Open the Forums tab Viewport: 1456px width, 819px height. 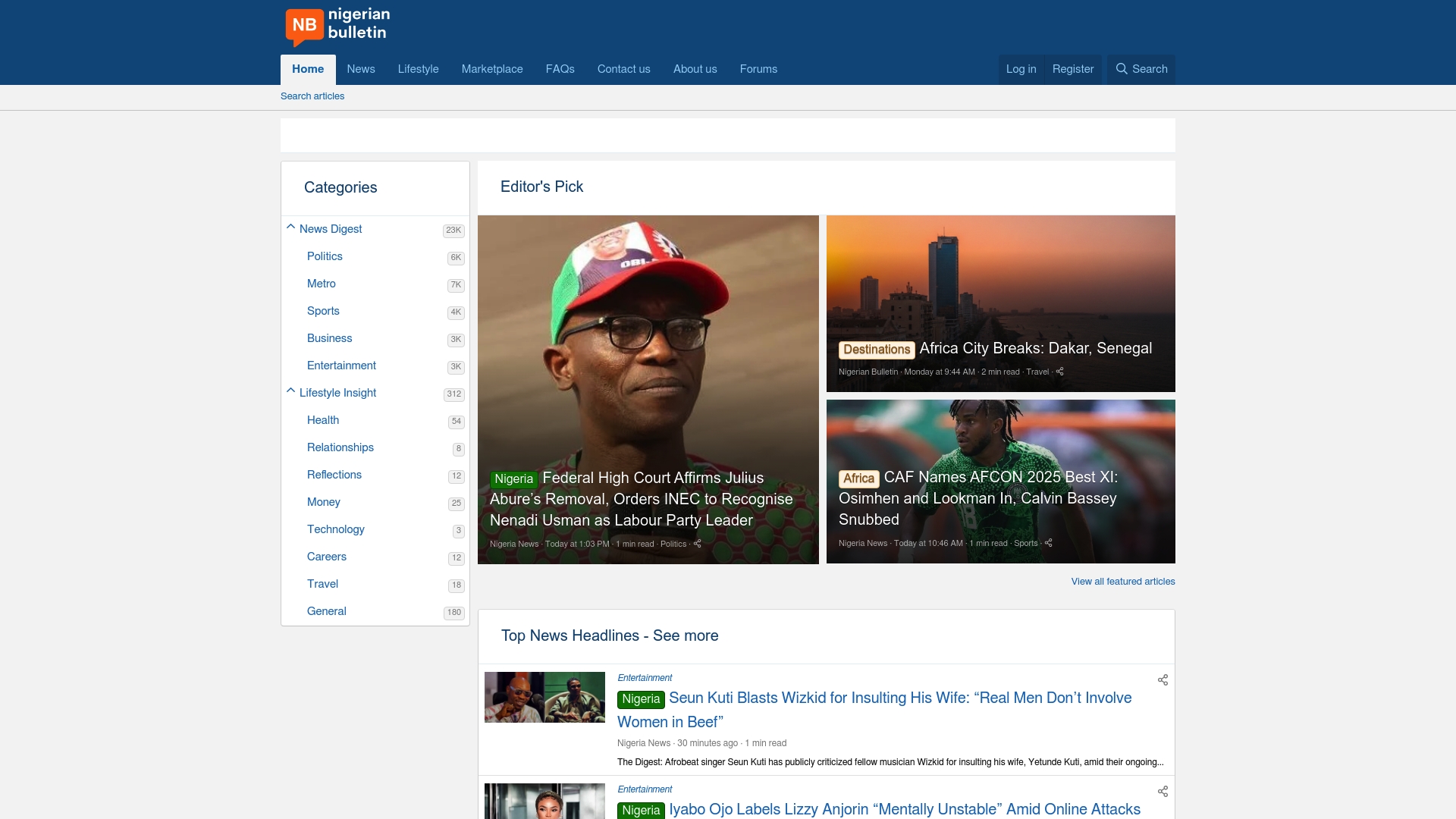(758, 69)
